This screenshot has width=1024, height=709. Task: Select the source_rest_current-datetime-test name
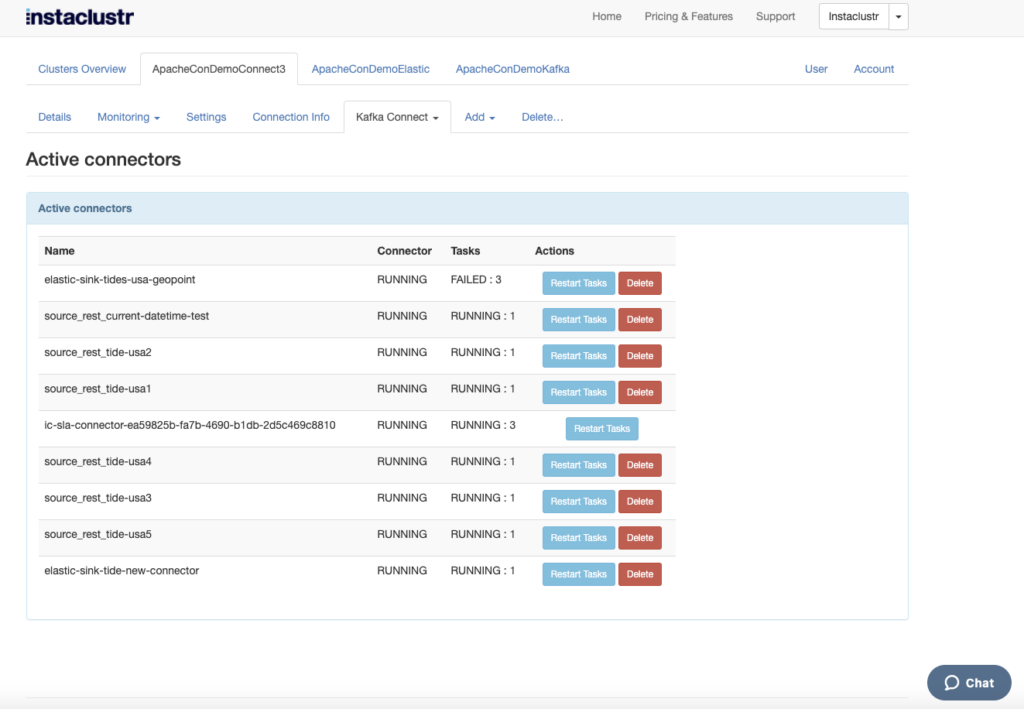pyautogui.click(x=127, y=316)
